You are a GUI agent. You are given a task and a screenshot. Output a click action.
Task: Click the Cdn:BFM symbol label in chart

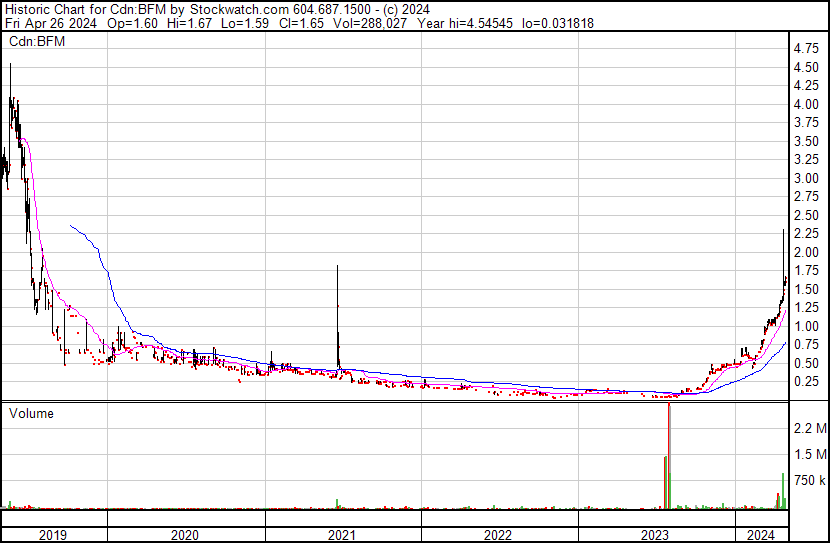37,42
